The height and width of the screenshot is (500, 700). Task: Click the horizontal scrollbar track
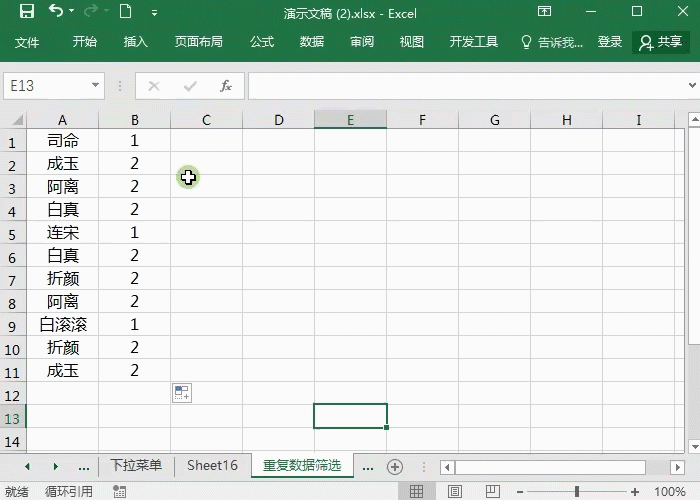[658, 467]
